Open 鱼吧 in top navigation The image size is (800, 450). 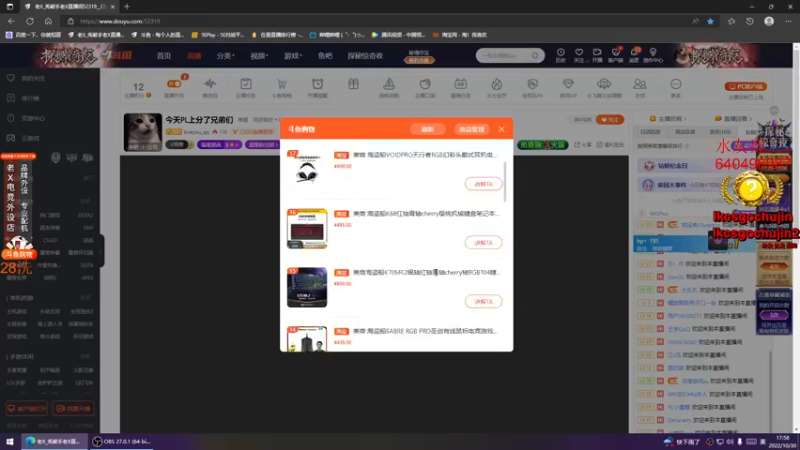325,56
